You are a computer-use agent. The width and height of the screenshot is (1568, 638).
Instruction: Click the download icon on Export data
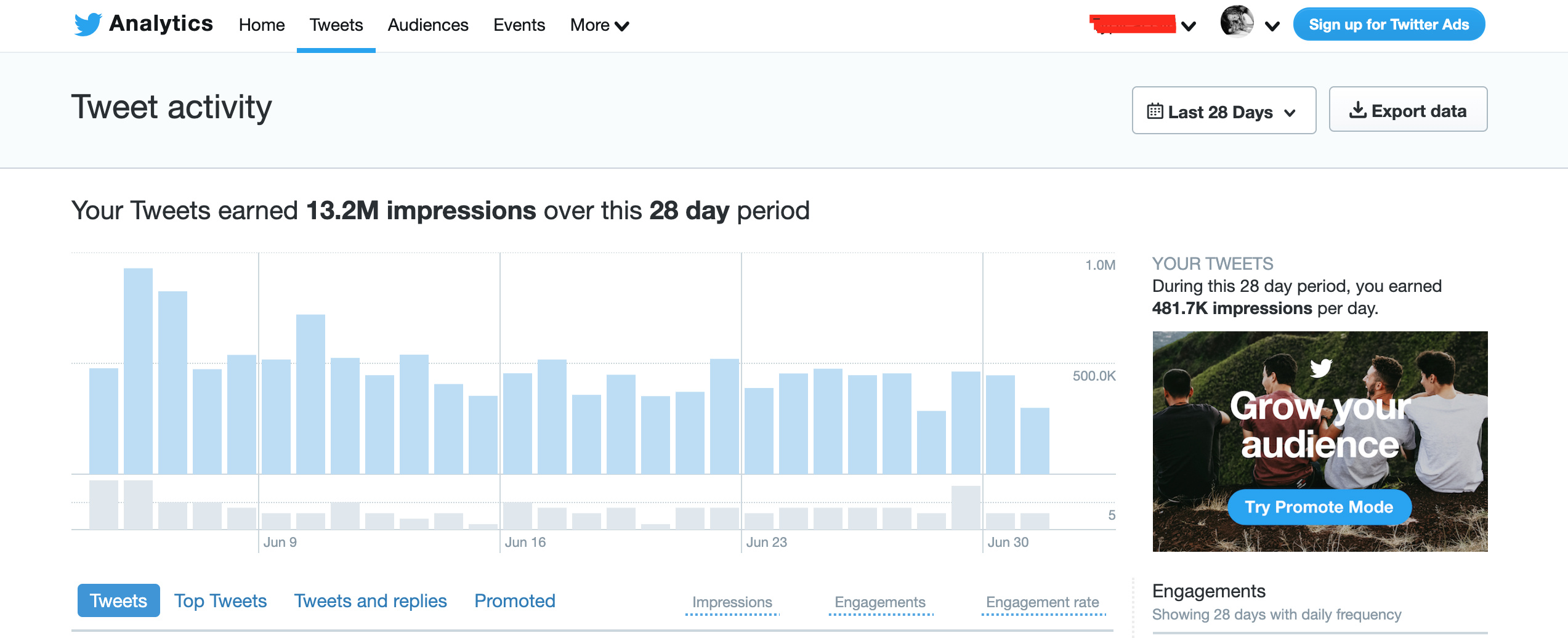(1357, 110)
